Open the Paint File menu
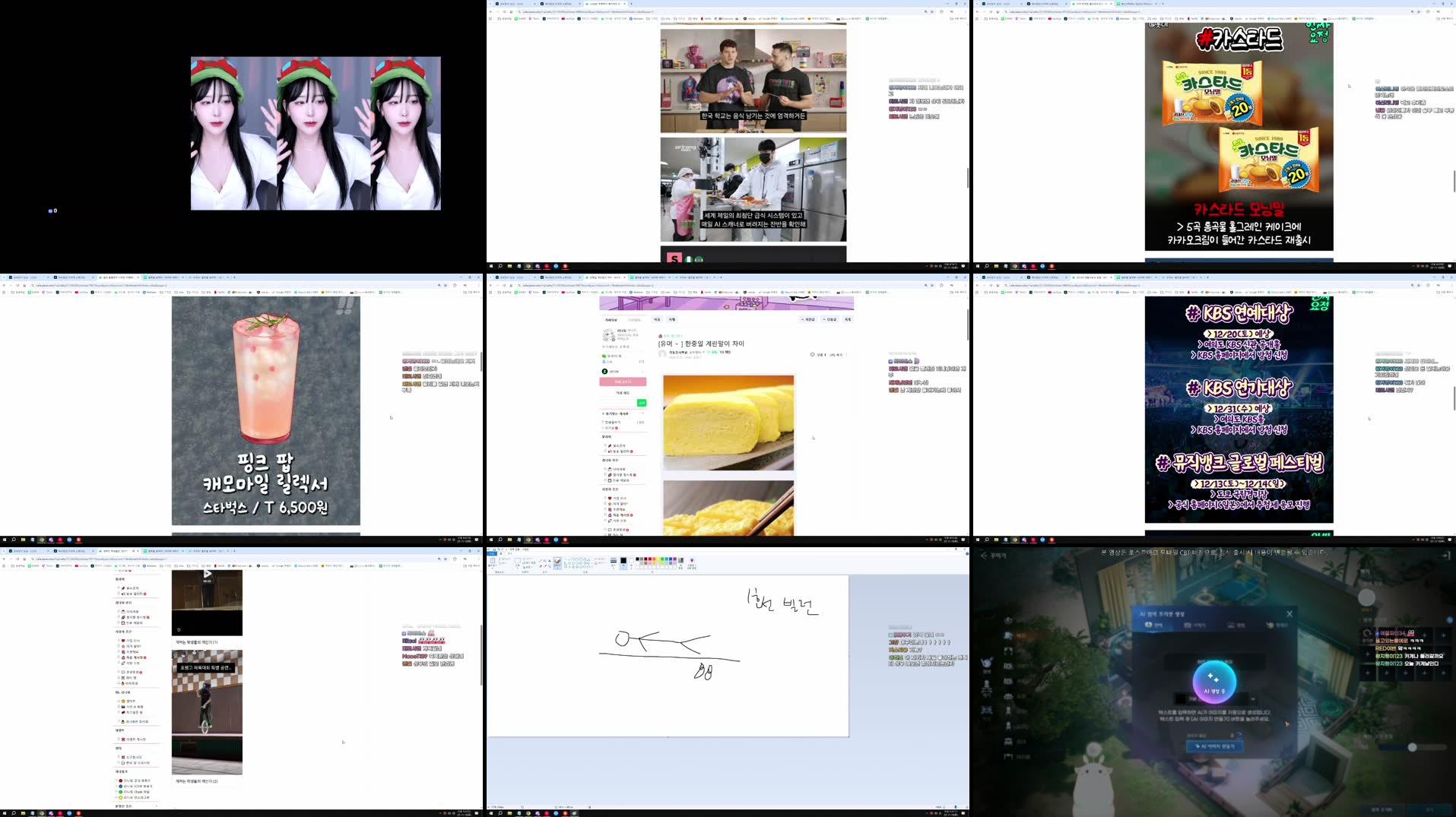Viewport: 1456px width, 817px height. [493, 553]
